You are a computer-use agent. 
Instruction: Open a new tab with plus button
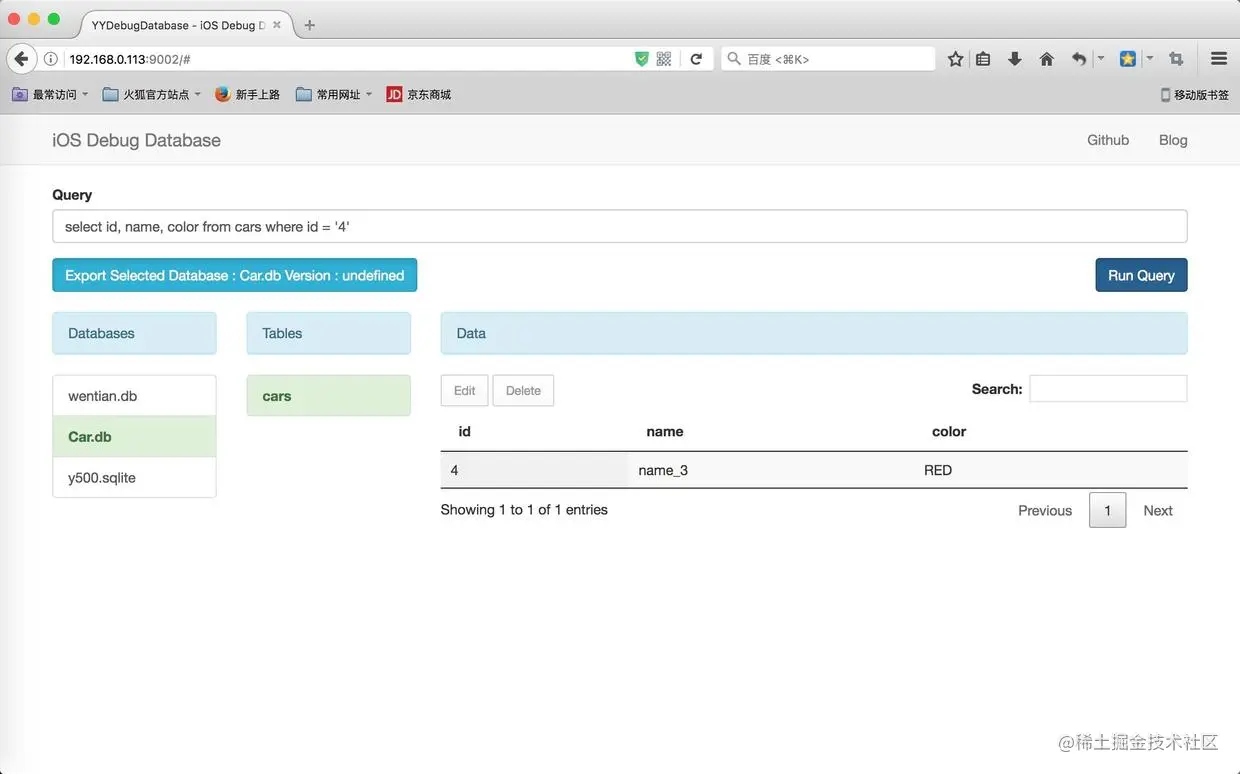[x=309, y=25]
